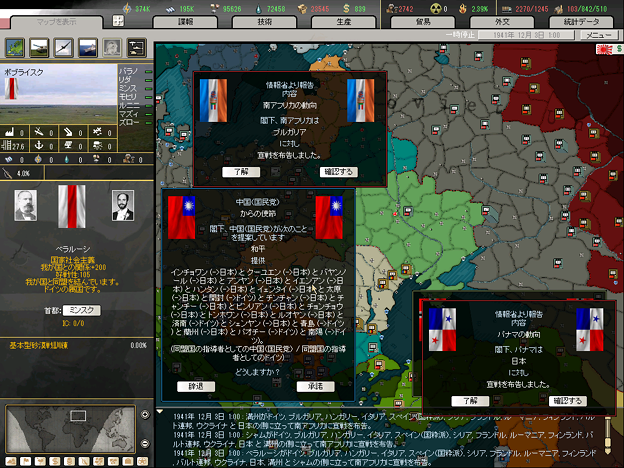The image size is (624, 468).
Task: Click the large Belarus flag in country panel
Action: pyautogui.click(x=72, y=207)
